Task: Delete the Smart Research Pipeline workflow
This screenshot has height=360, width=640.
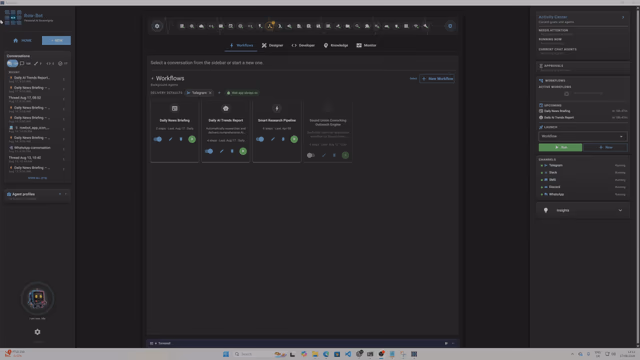Action: click(283, 139)
